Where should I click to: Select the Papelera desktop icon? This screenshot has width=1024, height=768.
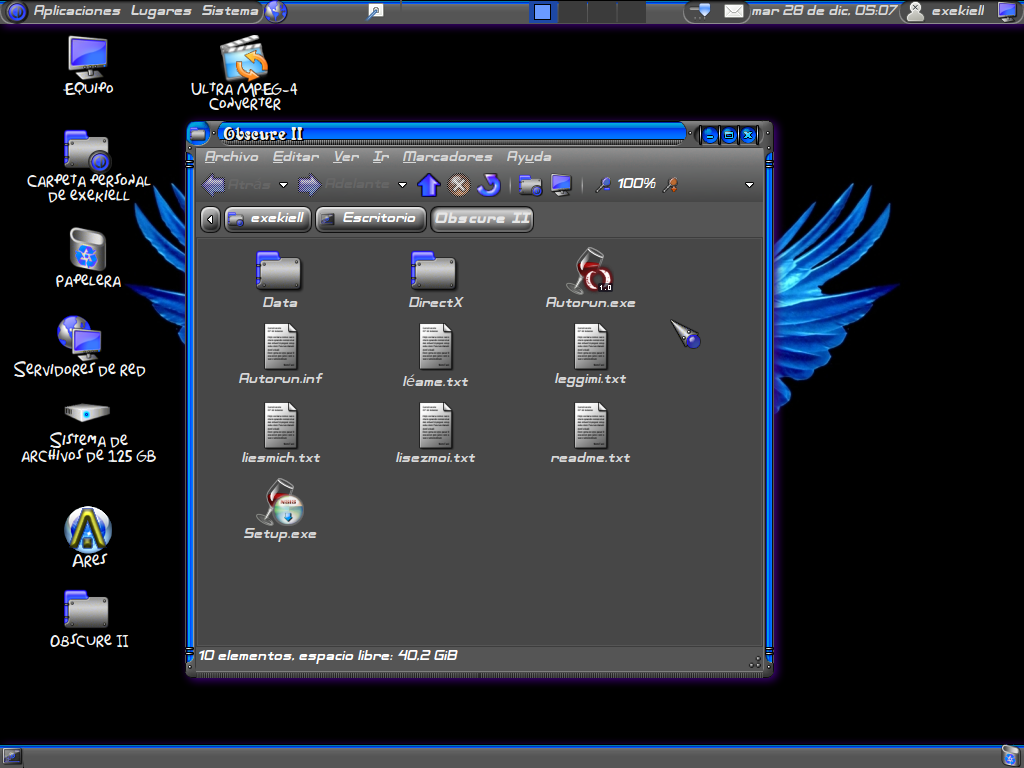[88, 258]
